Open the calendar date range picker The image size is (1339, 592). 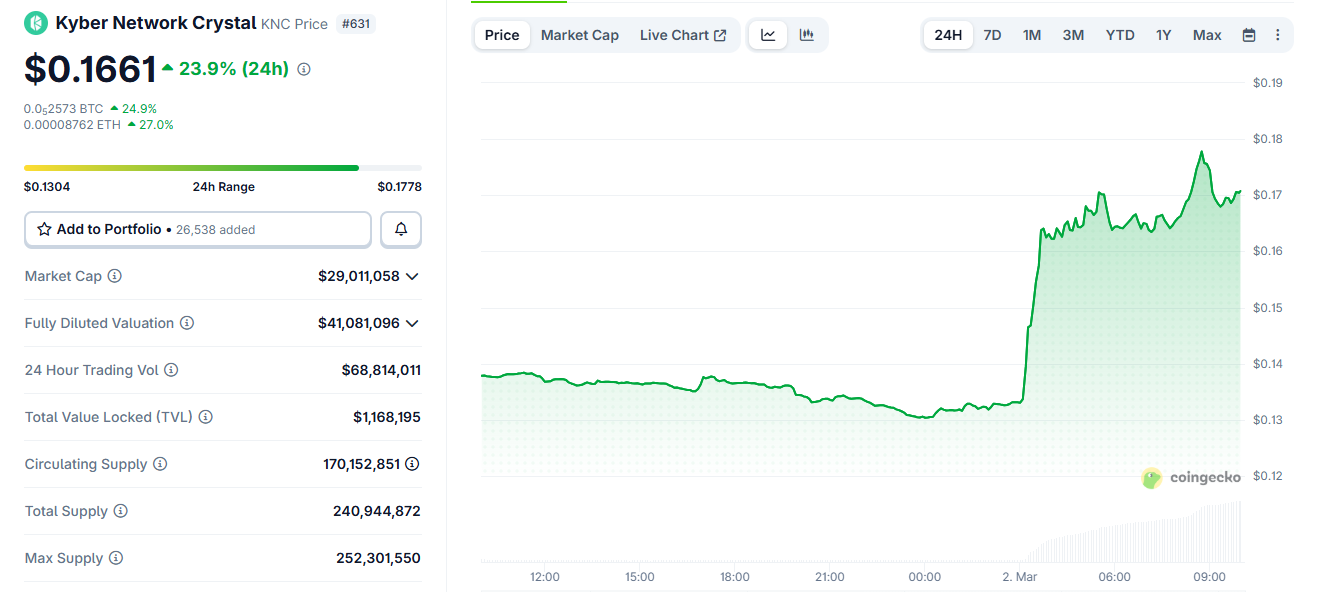(1248, 34)
